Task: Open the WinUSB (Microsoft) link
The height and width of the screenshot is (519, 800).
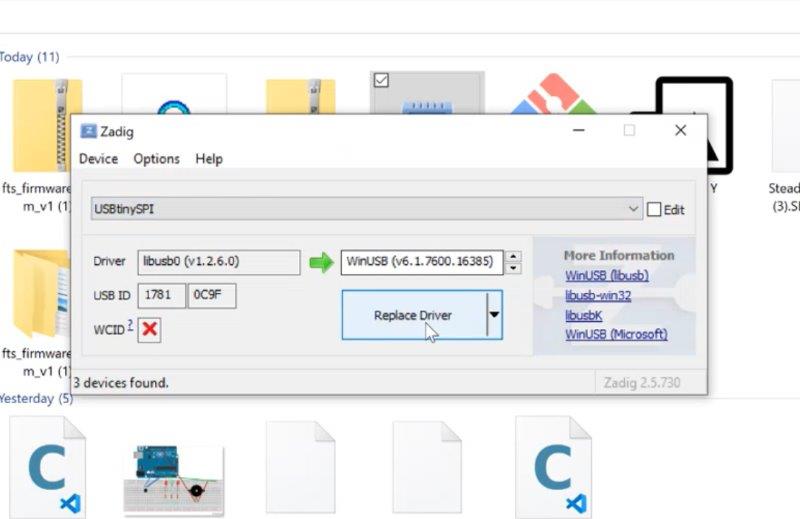Action: point(616,334)
